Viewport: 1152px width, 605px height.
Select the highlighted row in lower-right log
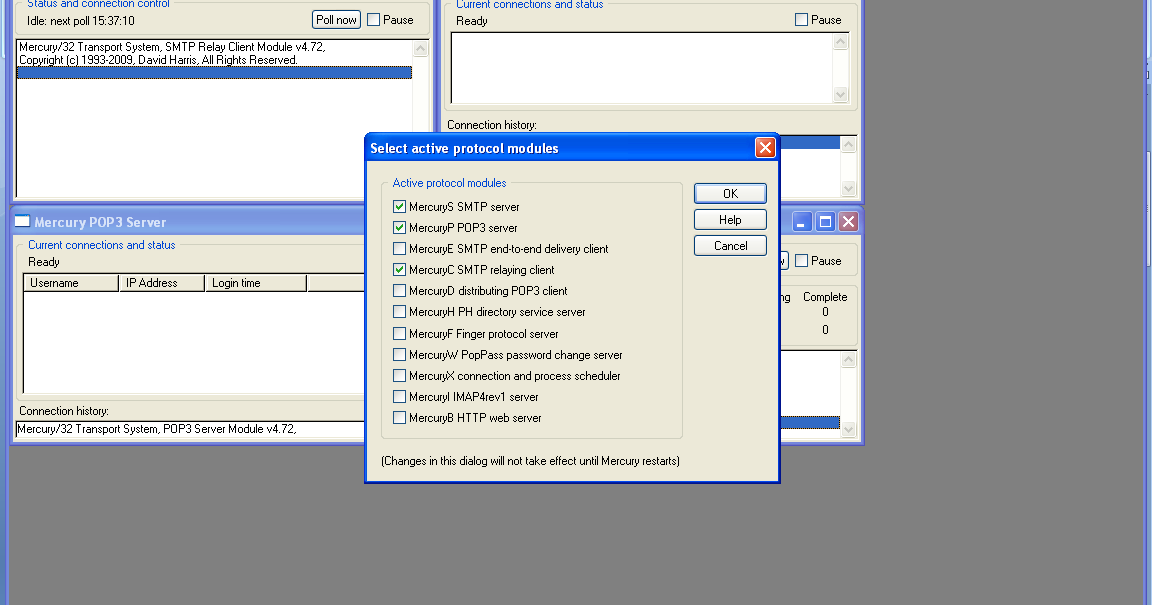click(x=810, y=423)
